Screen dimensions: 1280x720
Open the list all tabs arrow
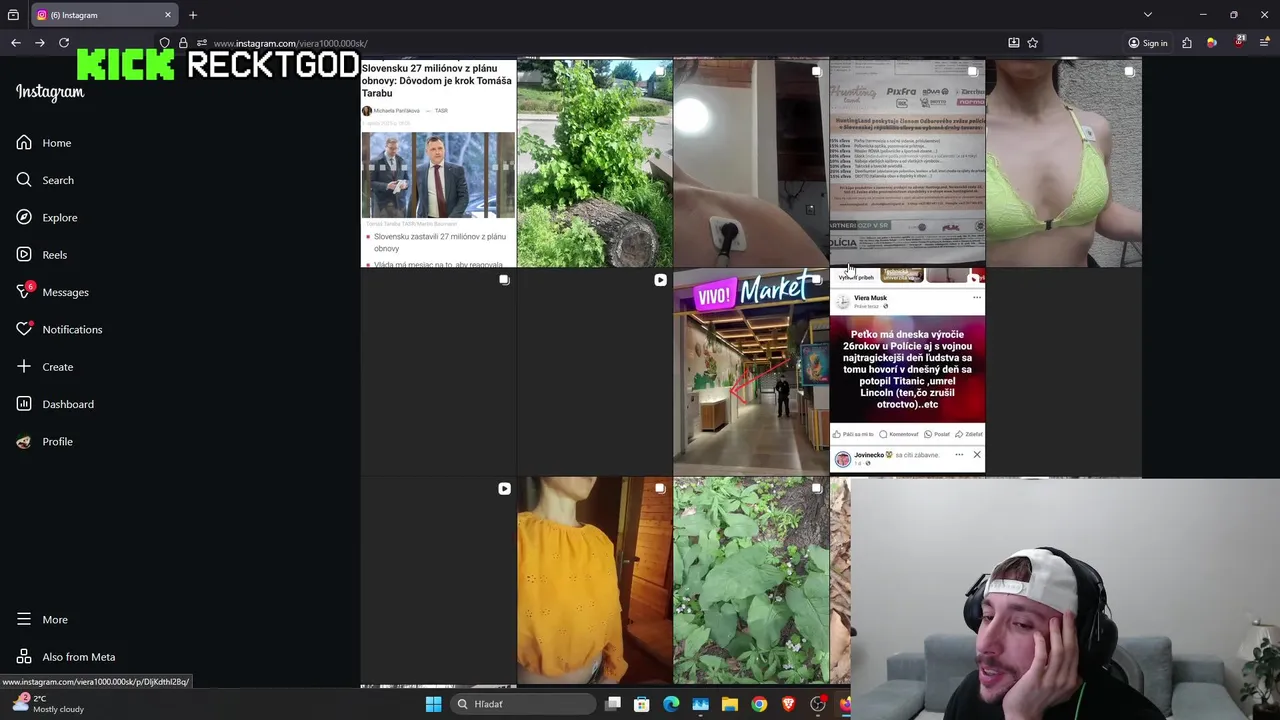(x=1148, y=15)
